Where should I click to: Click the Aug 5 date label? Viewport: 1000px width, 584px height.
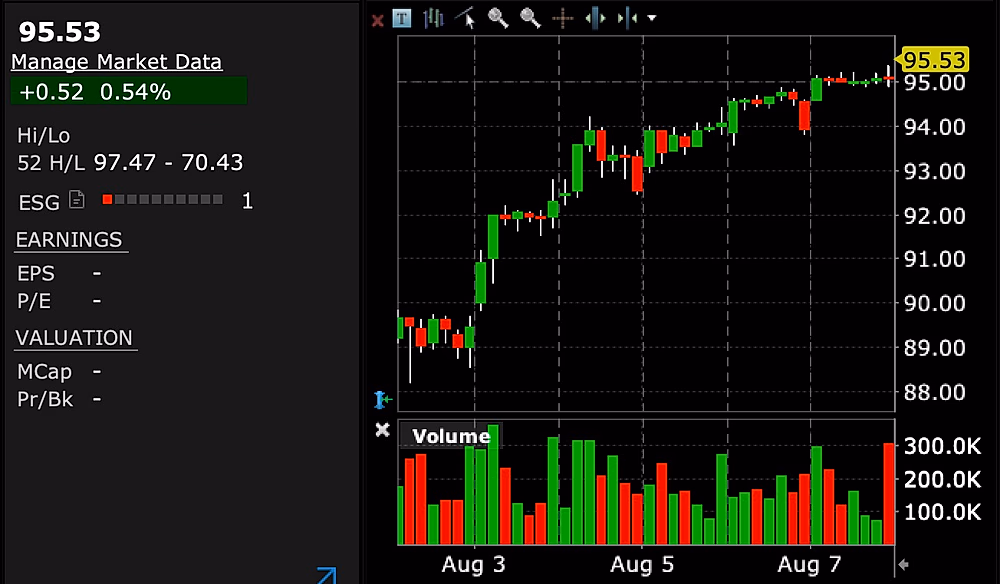[x=642, y=564]
